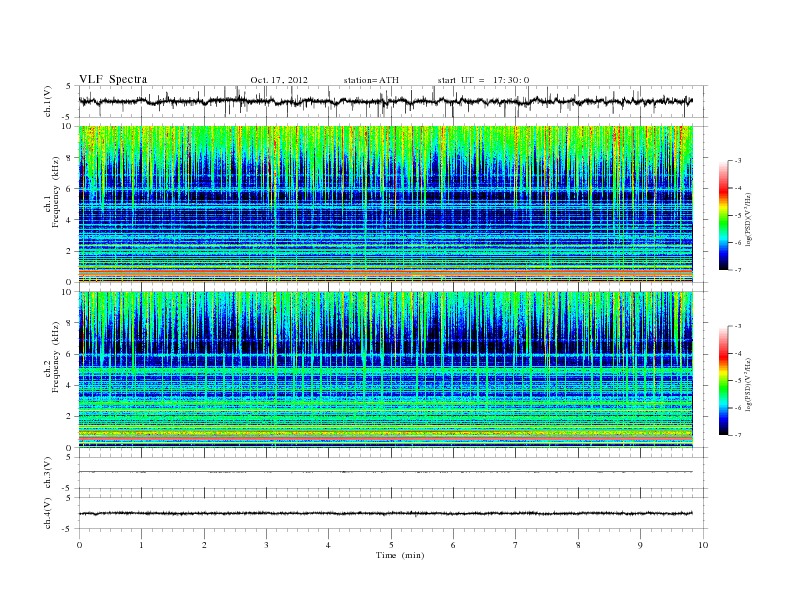Image resolution: width=792 pixels, height=612 pixels.
Task: Click the ch.1 colorbar "log(PSD)(V²/Hz)" label
Action: (748, 219)
